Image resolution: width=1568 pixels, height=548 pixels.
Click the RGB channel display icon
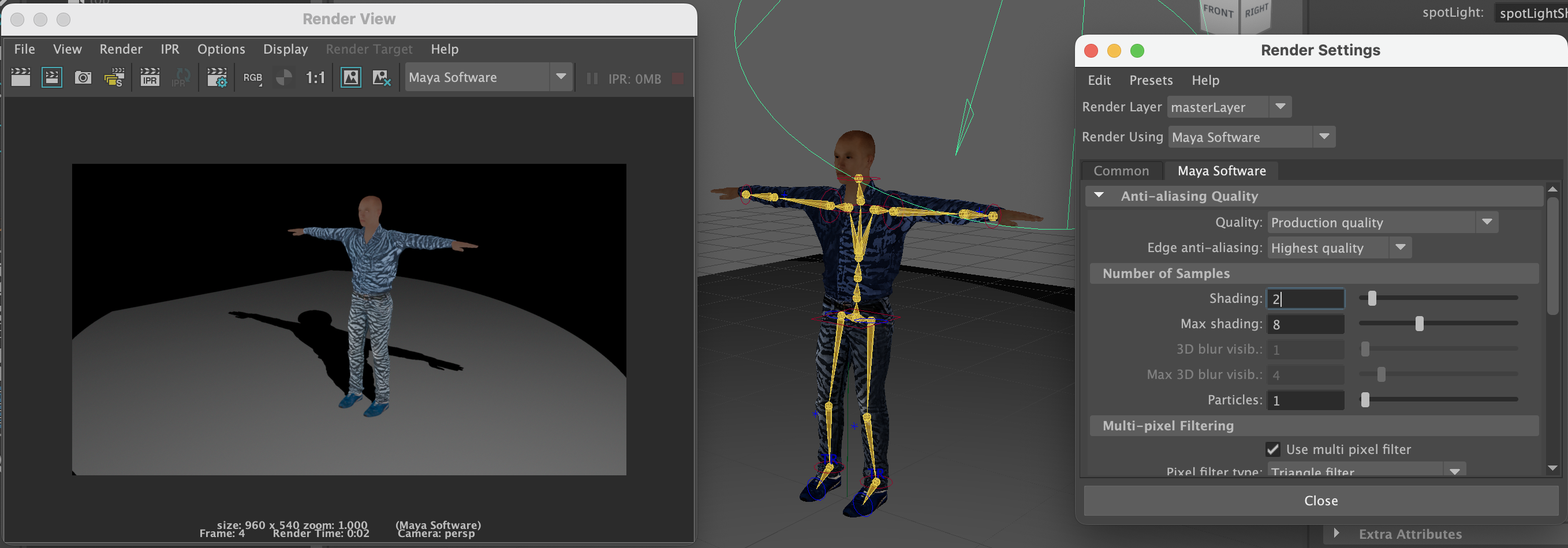click(x=253, y=77)
